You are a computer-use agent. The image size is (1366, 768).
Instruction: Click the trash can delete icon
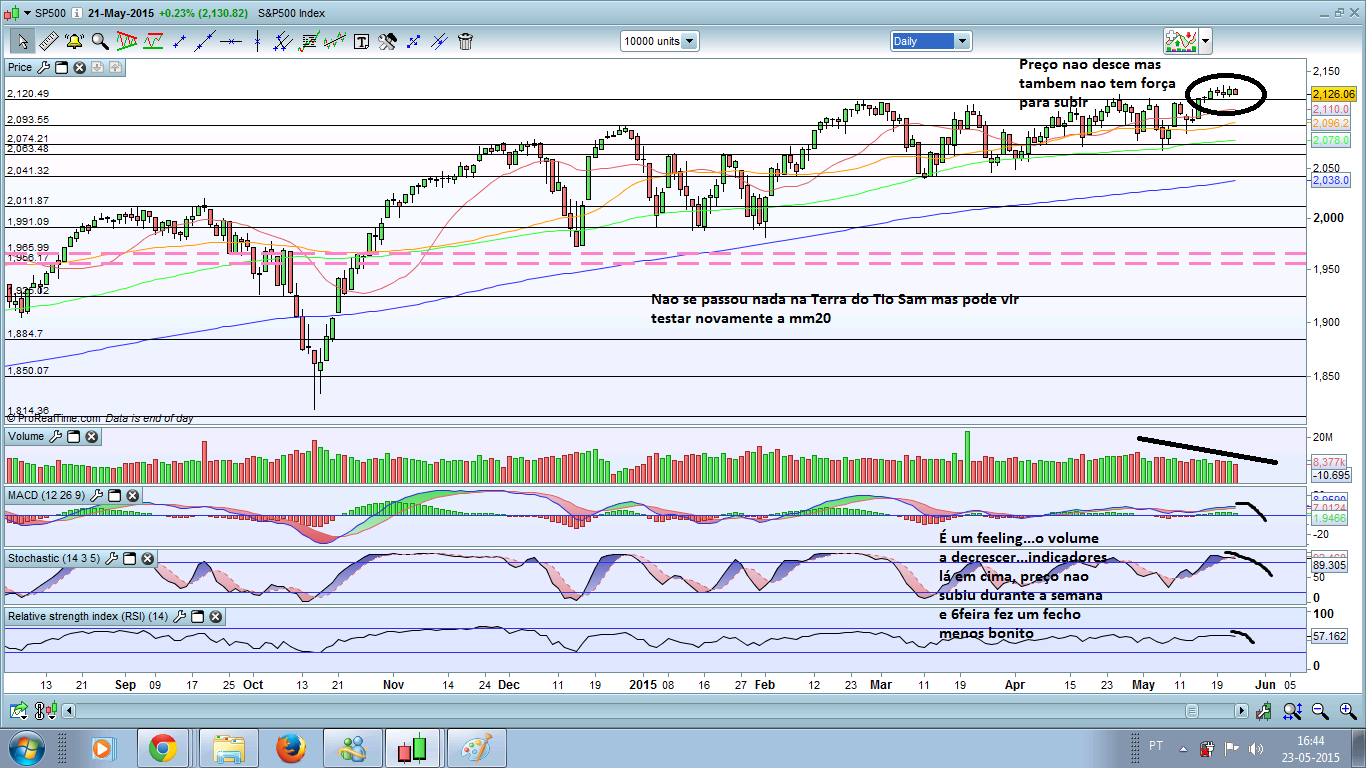point(465,41)
